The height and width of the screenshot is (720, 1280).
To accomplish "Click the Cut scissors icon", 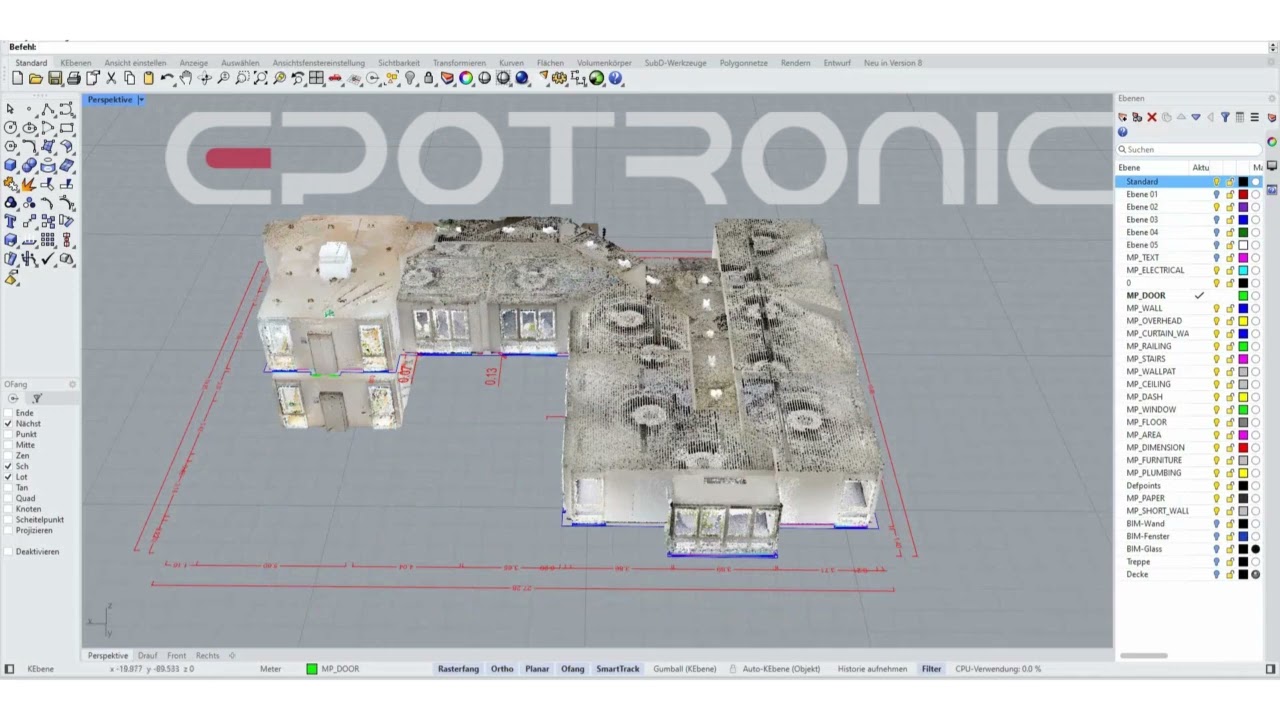I will pos(111,78).
